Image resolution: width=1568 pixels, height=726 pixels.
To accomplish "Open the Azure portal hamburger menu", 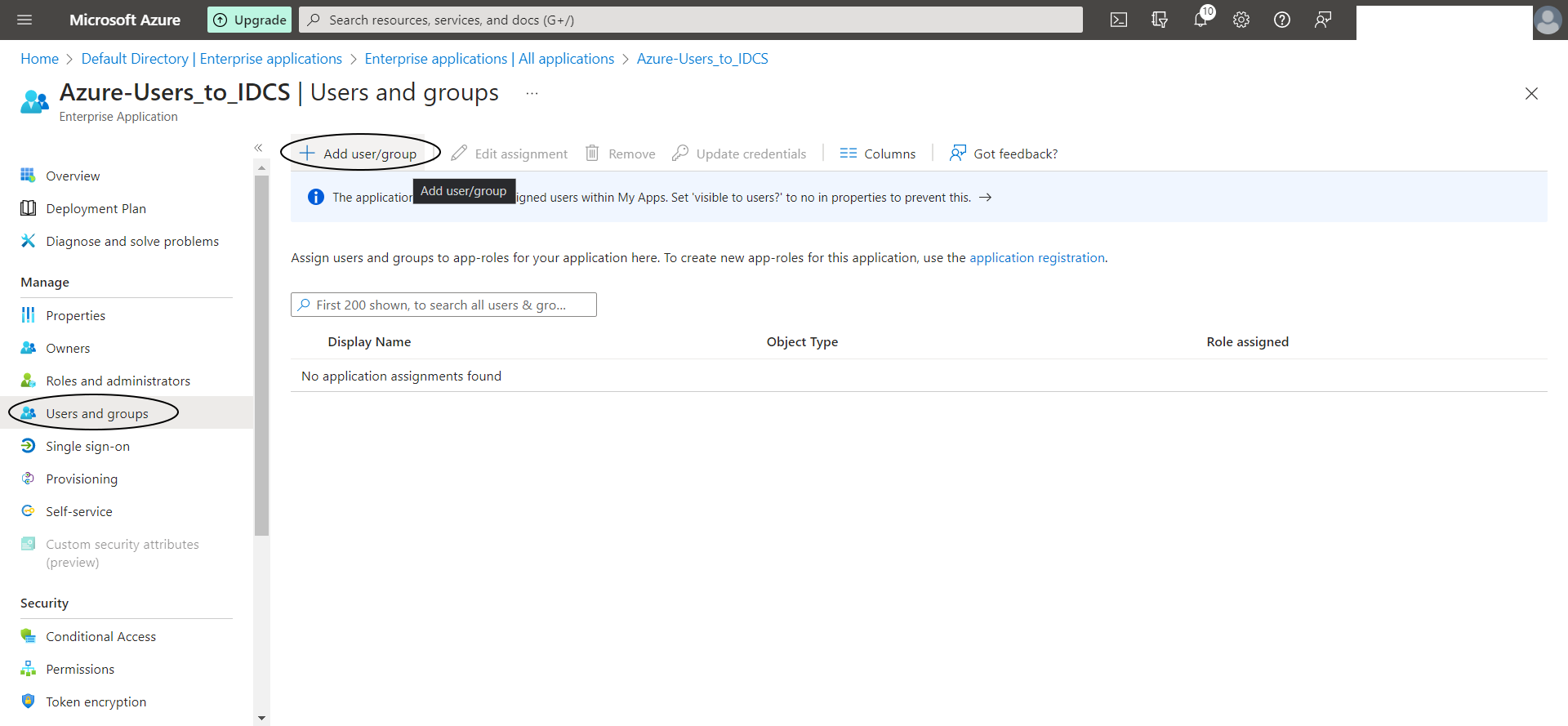I will coord(24,20).
